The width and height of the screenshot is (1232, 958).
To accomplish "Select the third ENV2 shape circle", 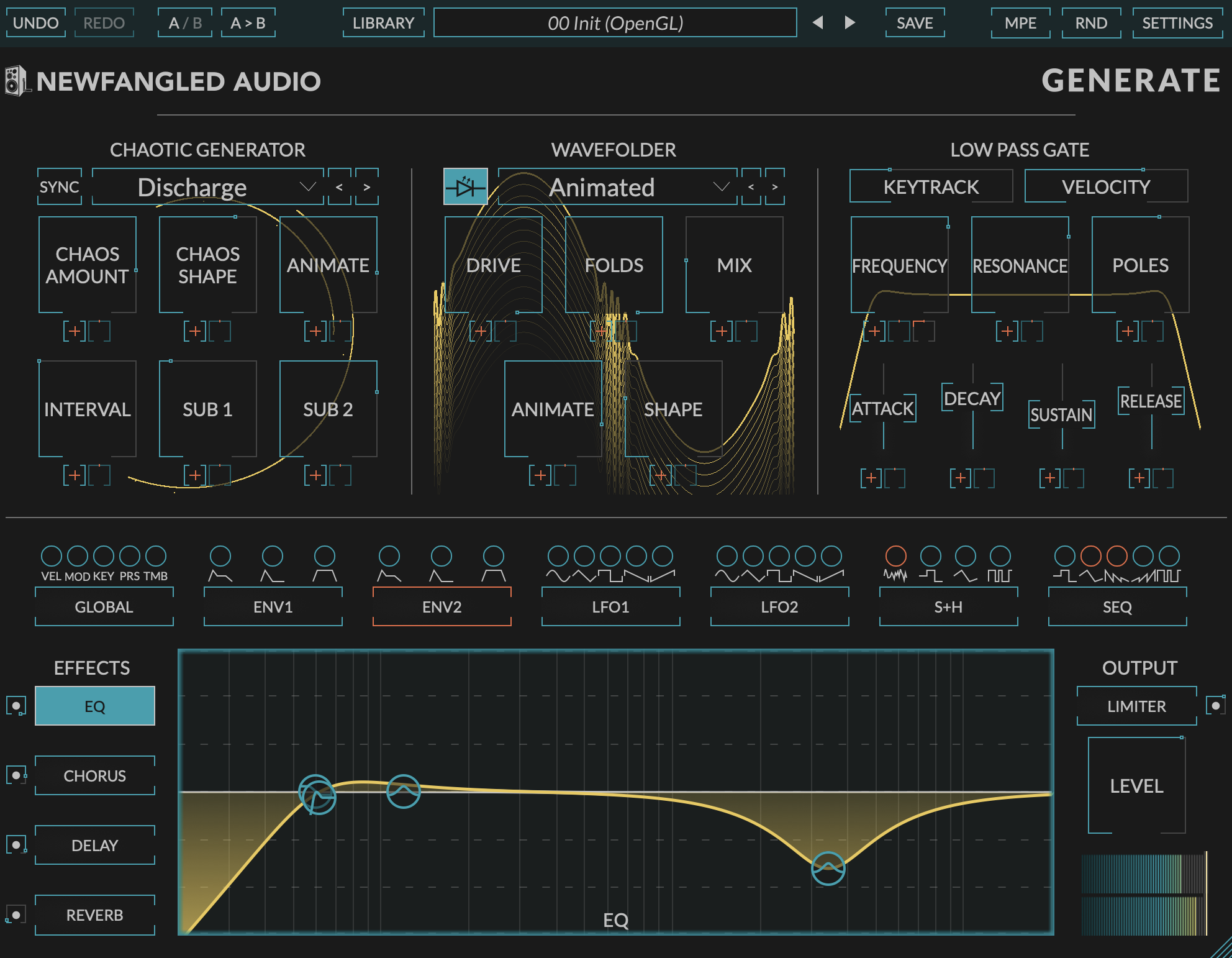I will 494,555.
